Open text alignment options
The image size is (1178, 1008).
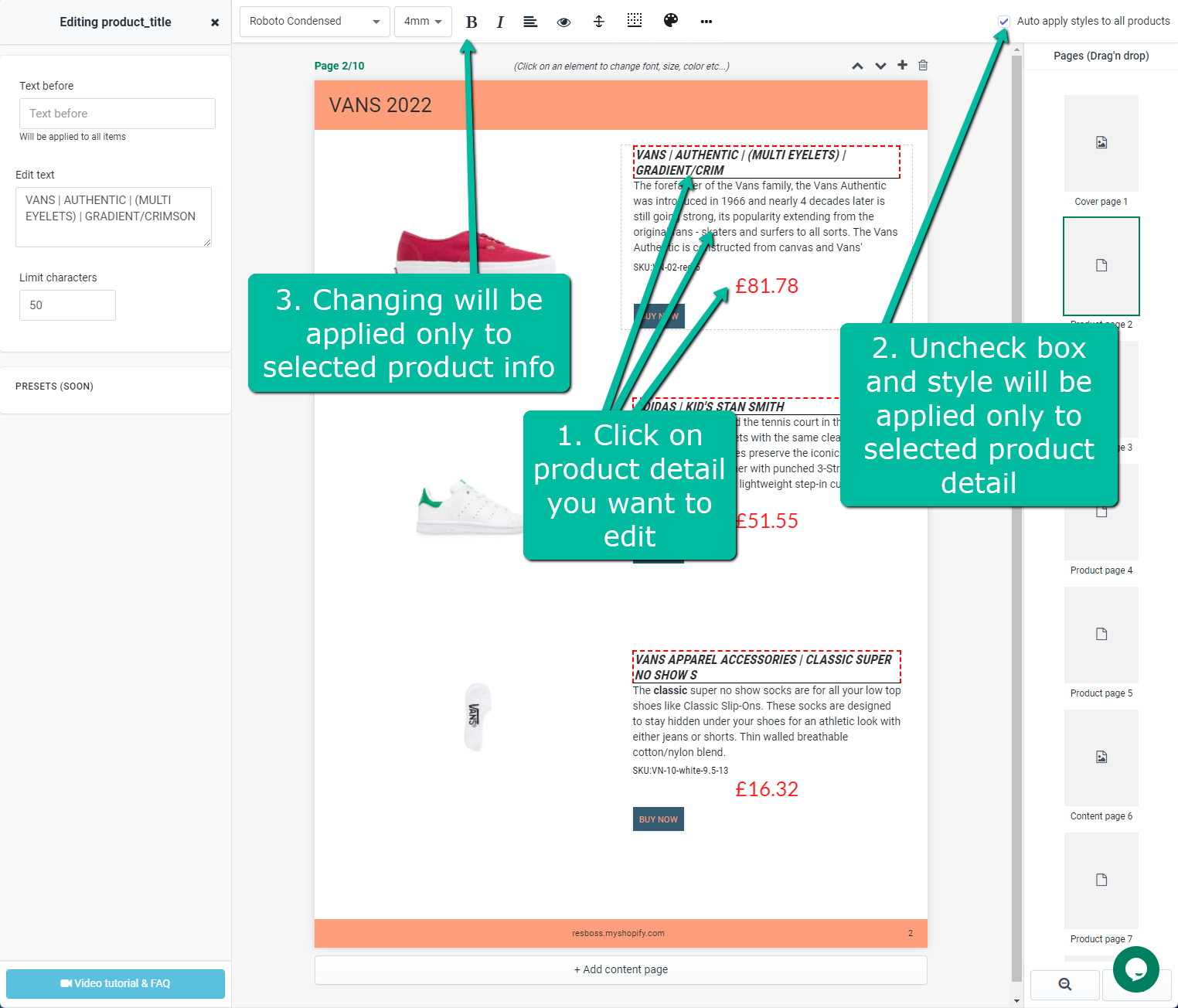pyautogui.click(x=530, y=22)
